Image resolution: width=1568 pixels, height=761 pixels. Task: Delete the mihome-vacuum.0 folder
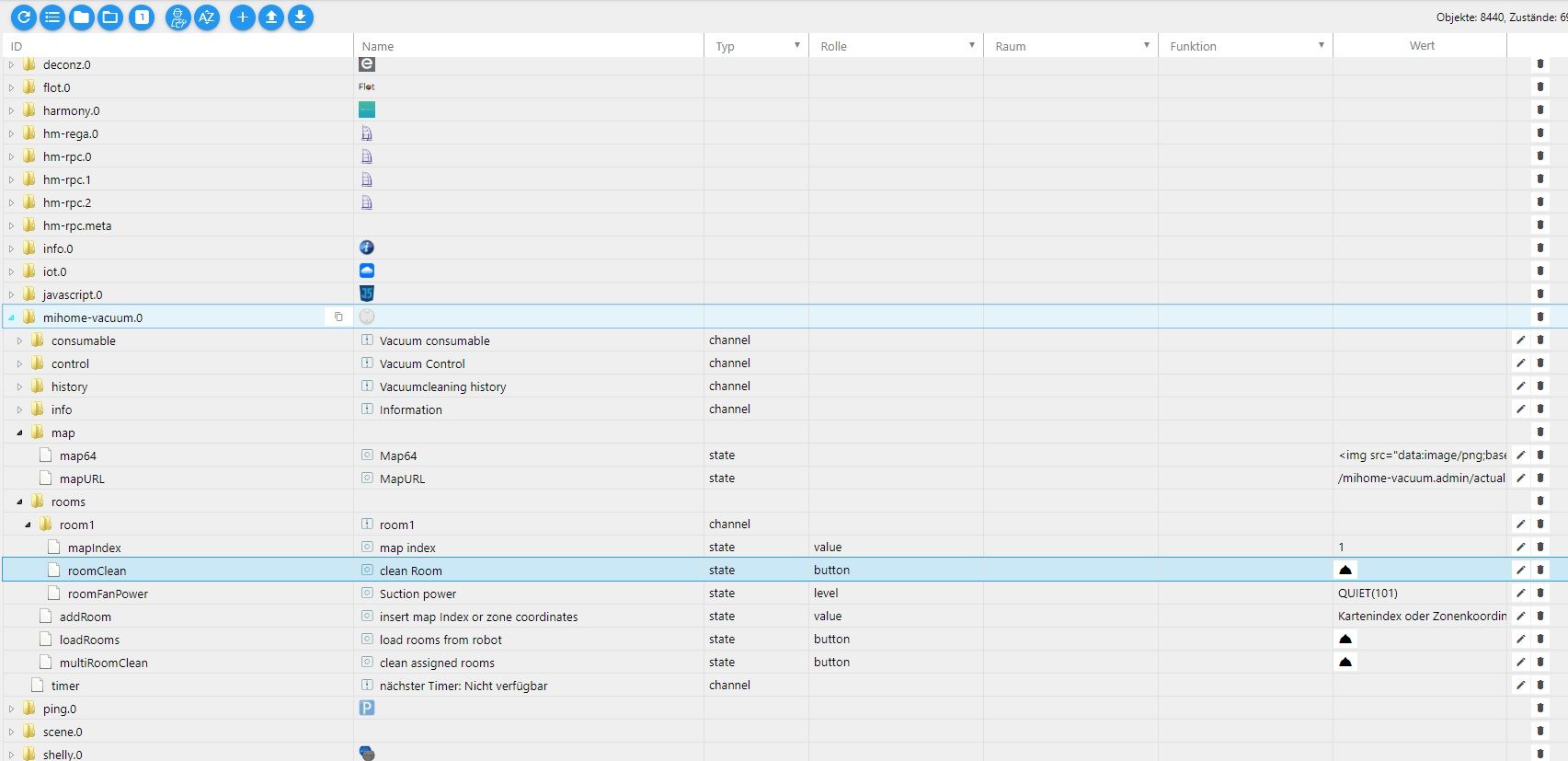(1540, 317)
